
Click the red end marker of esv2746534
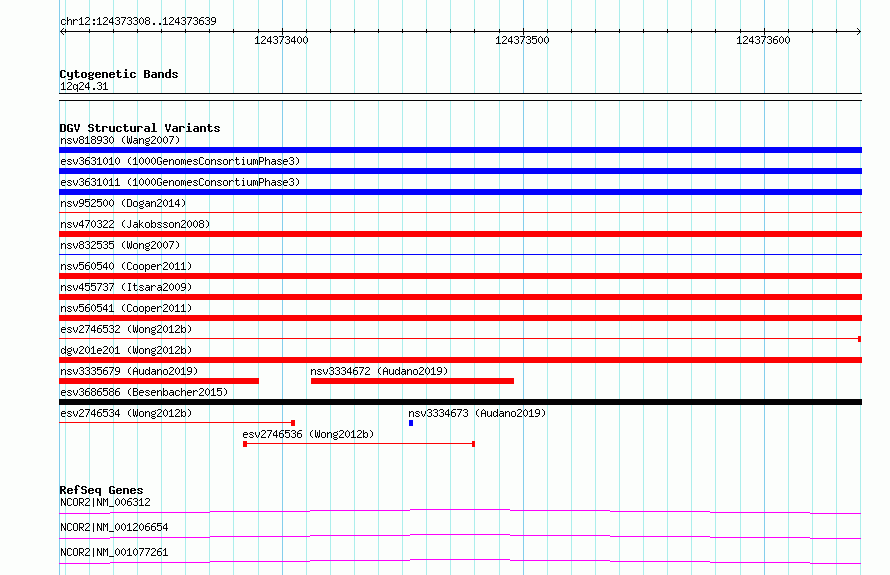[x=293, y=423]
